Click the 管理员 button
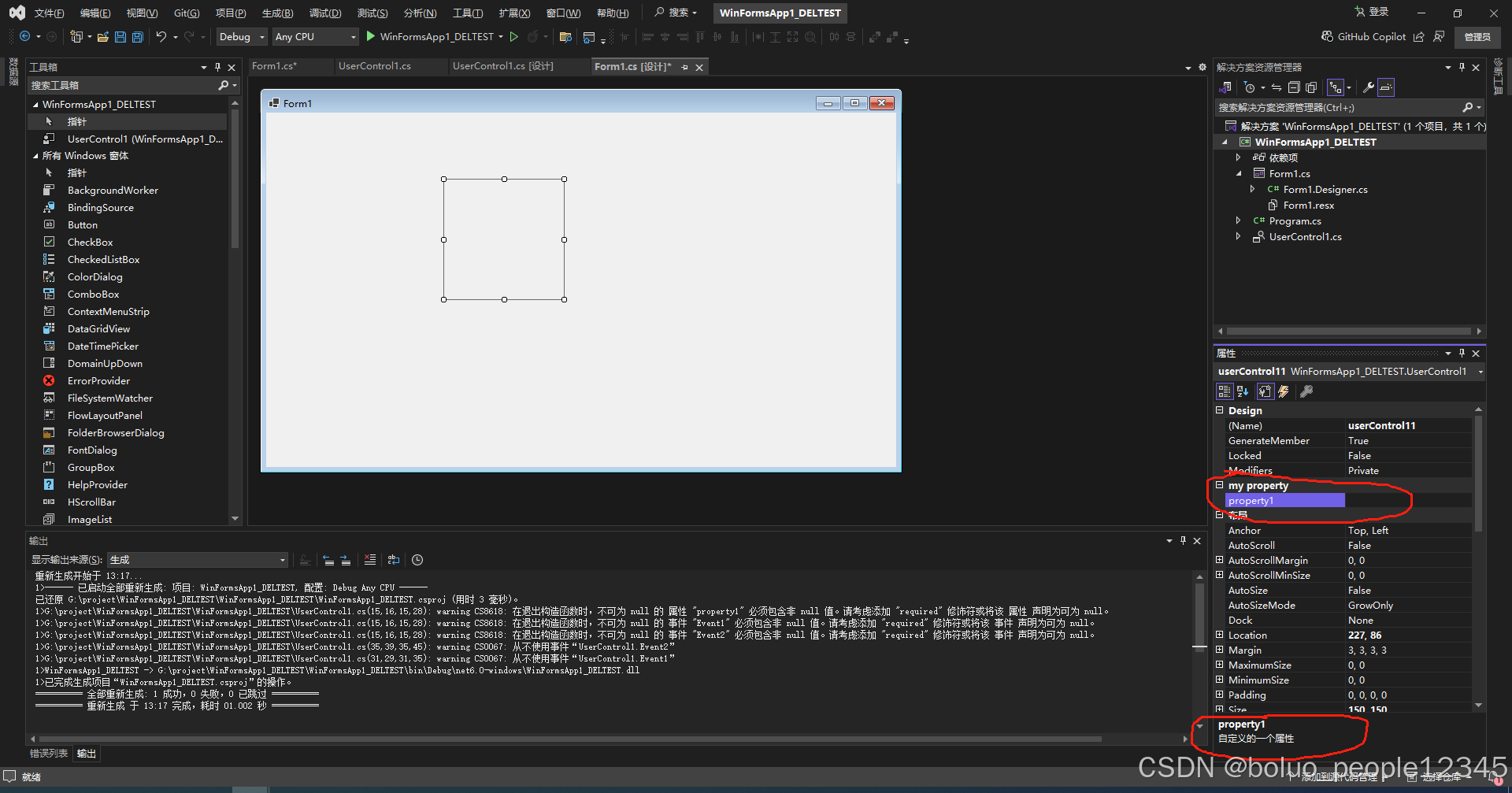This screenshot has width=1512, height=793. [x=1477, y=37]
